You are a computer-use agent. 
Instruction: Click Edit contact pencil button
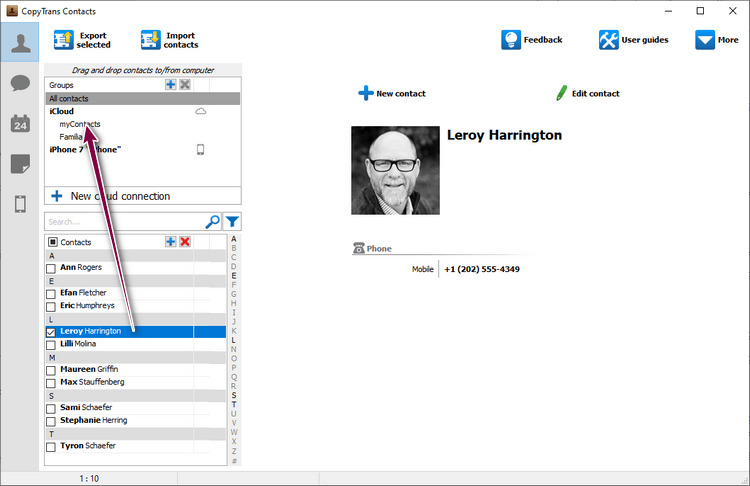click(x=588, y=93)
